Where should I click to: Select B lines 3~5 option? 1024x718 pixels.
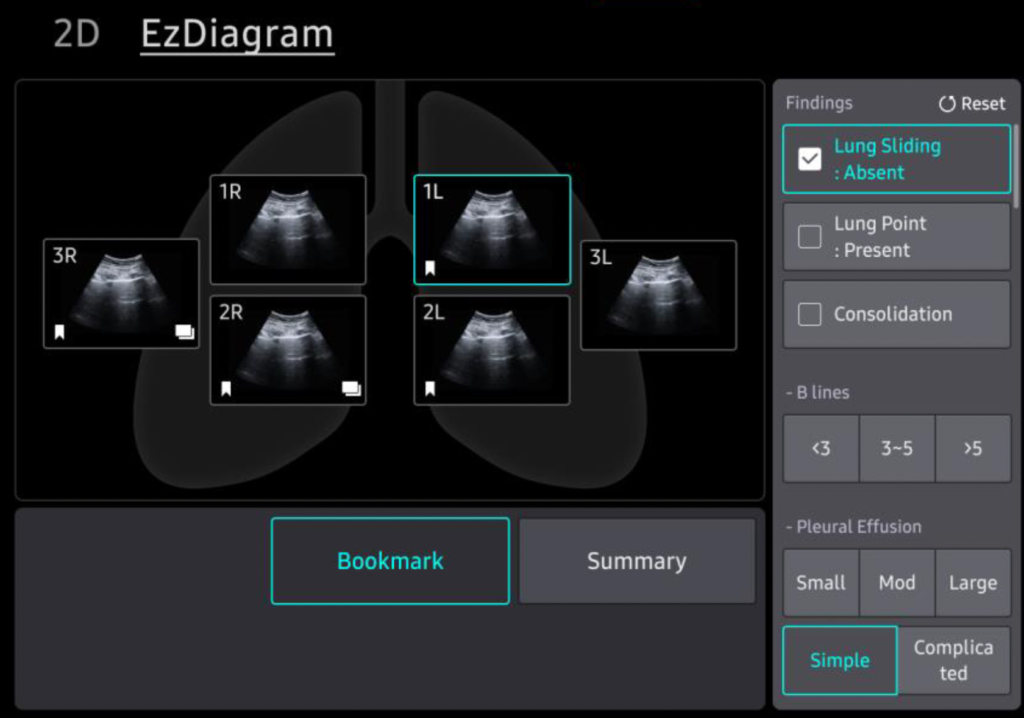tap(897, 448)
